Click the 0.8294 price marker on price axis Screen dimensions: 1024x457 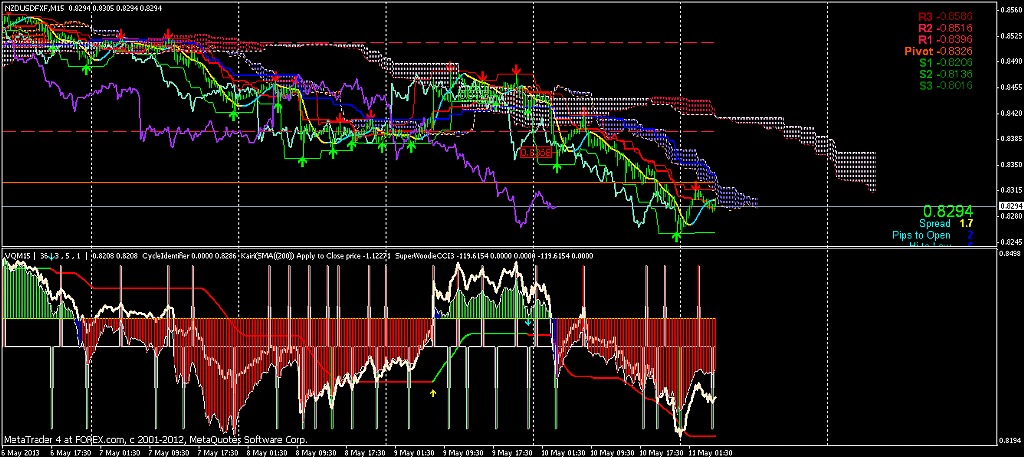(x=1009, y=206)
